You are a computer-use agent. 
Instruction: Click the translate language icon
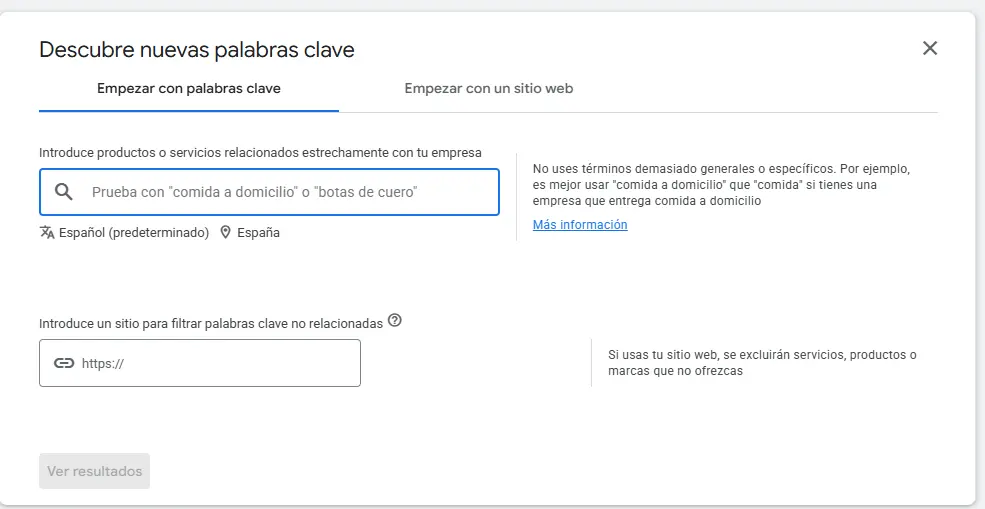click(47, 233)
